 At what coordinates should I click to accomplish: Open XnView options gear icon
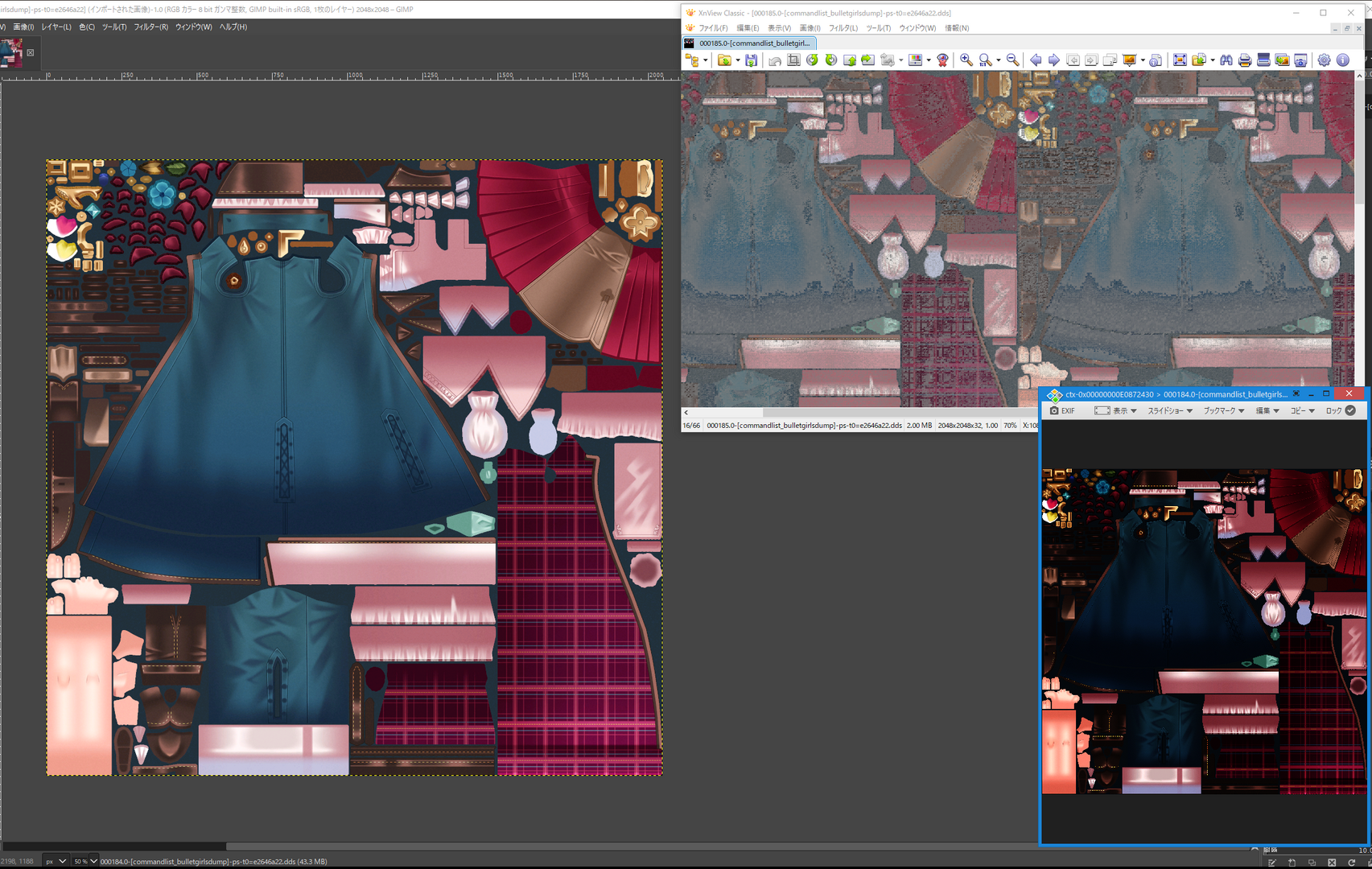(x=1324, y=60)
